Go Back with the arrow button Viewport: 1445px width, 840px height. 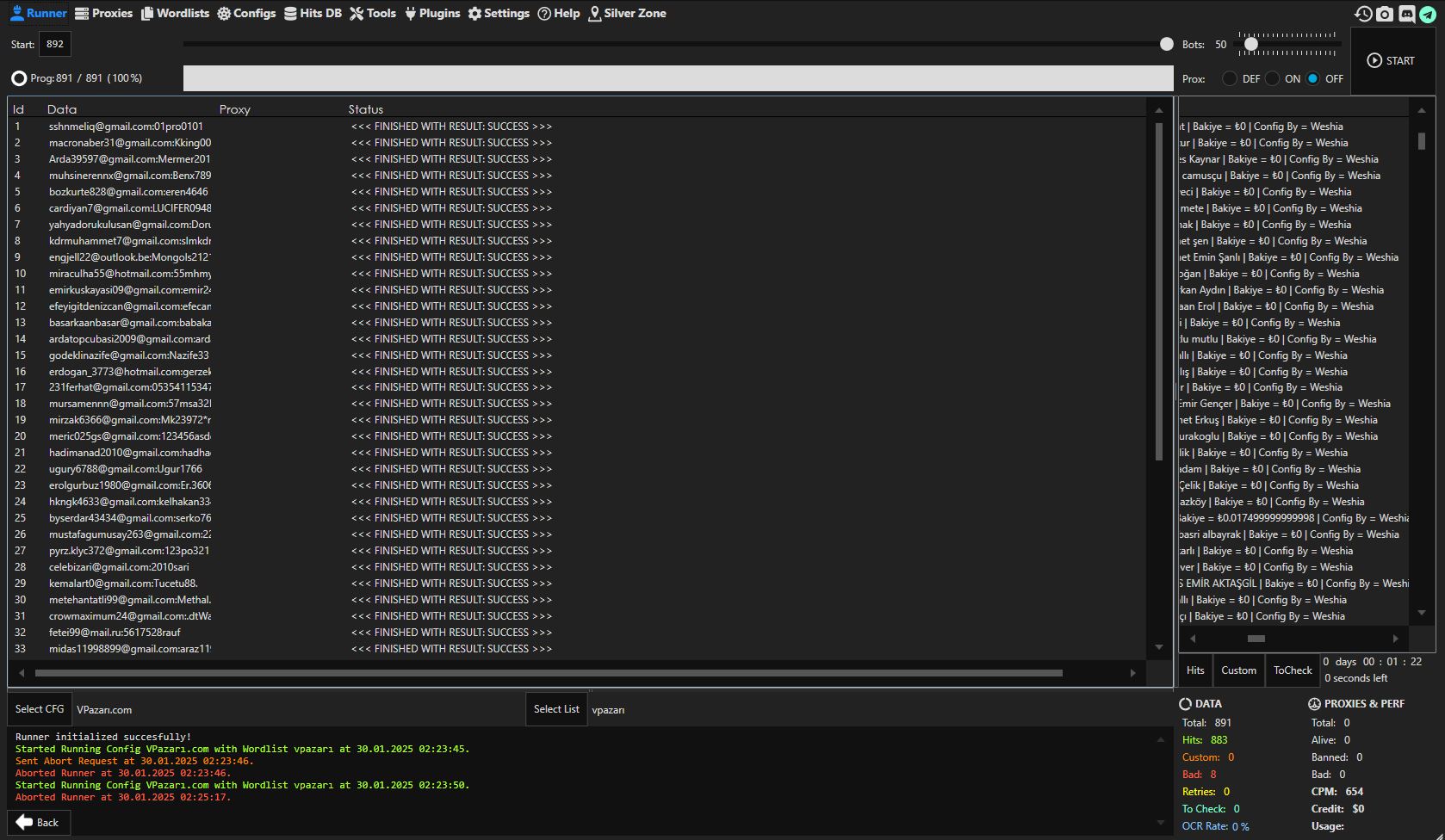coord(39,823)
